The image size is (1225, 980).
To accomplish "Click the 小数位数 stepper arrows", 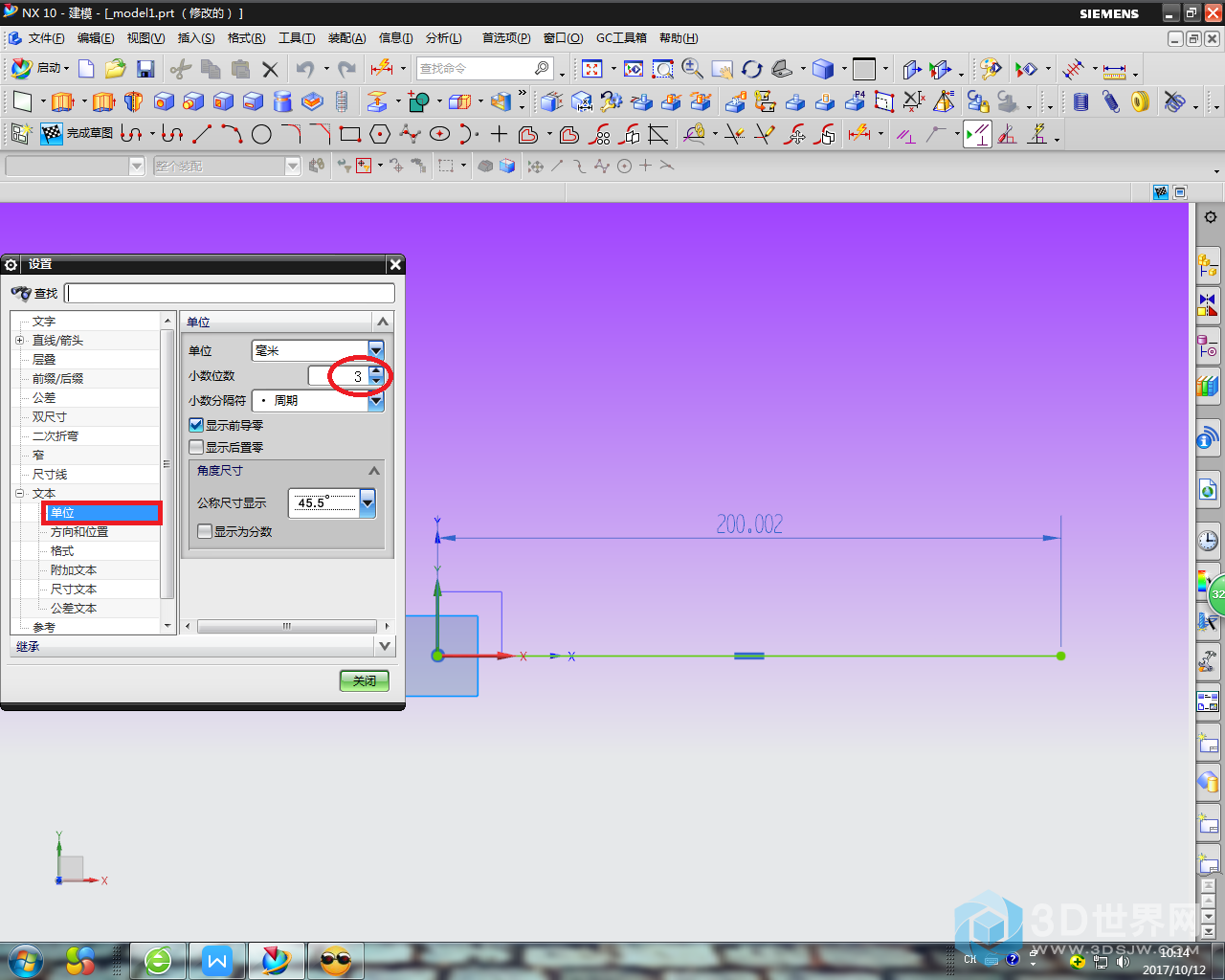I will (x=376, y=376).
